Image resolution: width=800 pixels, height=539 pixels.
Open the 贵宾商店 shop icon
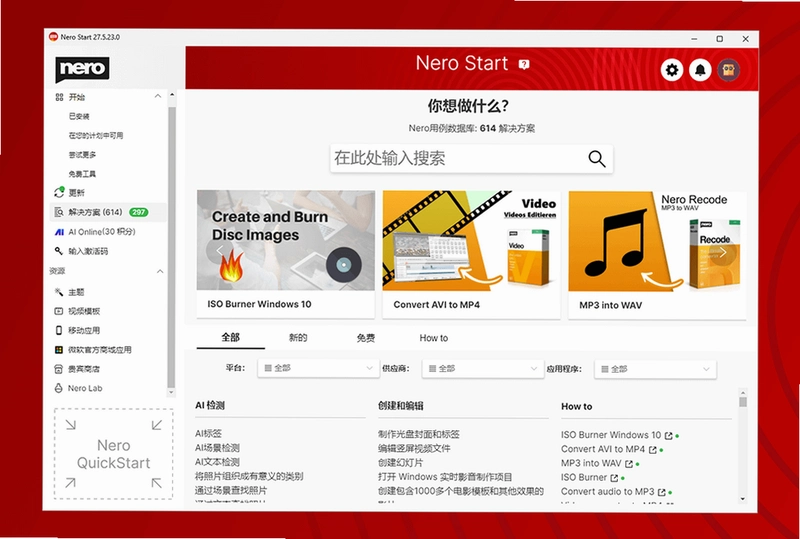coord(59,369)
